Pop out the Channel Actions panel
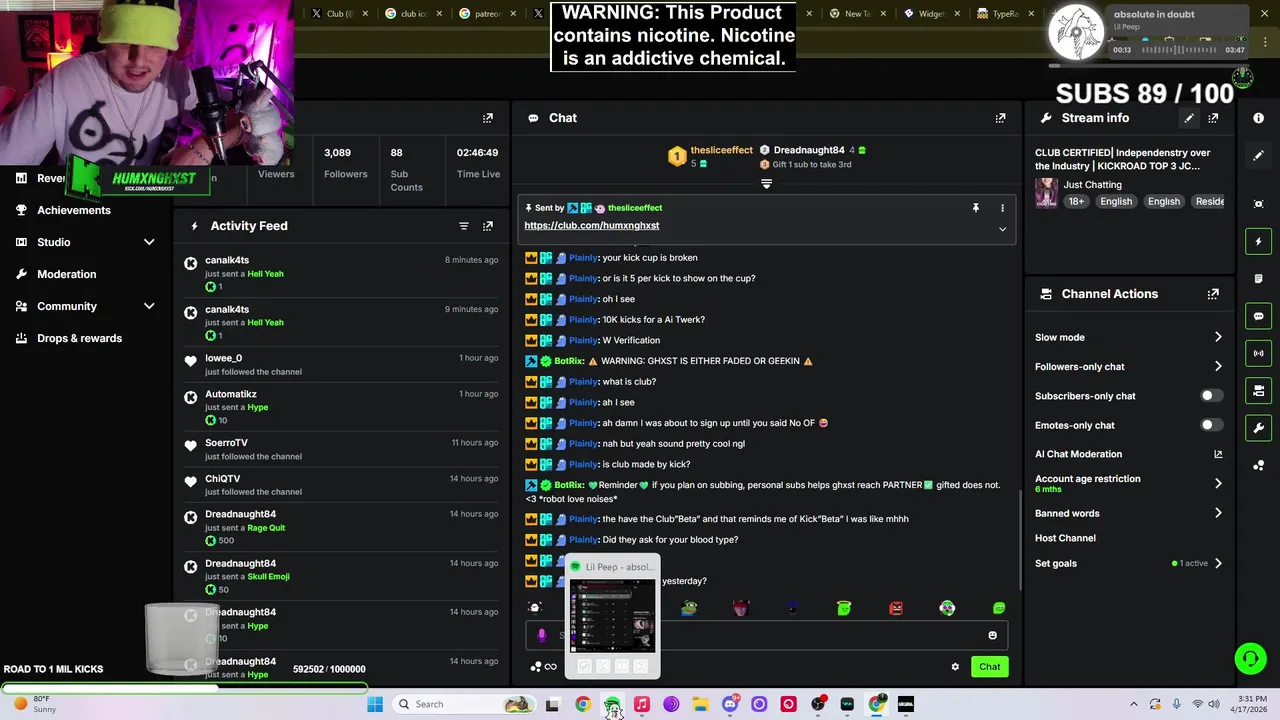Image resolution: width=1280 pixels, height=720 pixels. (x=1213, y=294)
